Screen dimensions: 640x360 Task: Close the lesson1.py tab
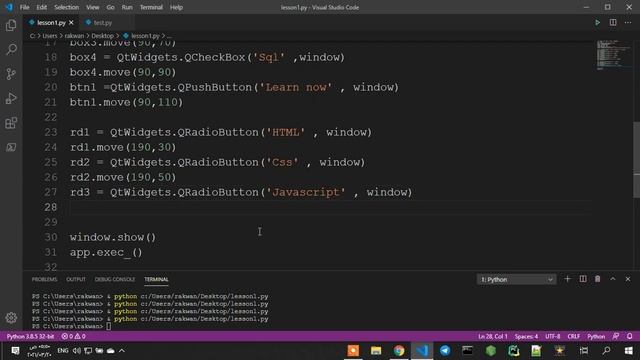click(x=71, y=23)
